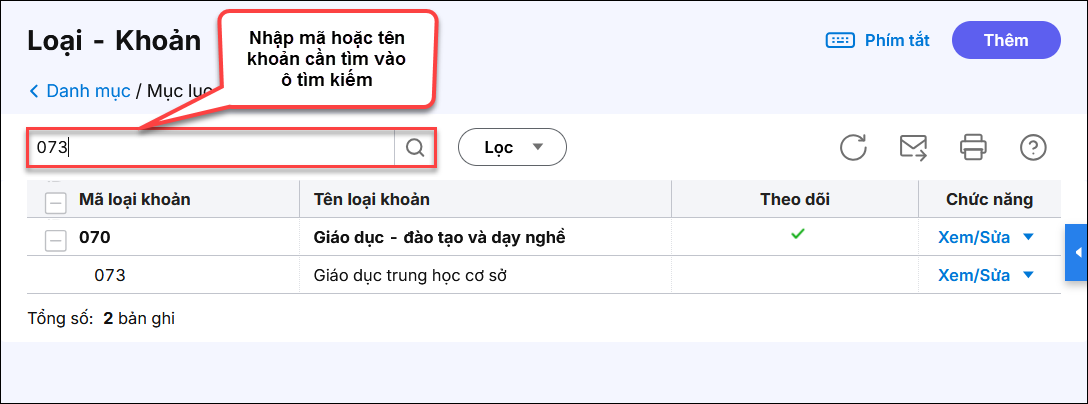
Task: Click the magnifier search icon
Action: 415,148
